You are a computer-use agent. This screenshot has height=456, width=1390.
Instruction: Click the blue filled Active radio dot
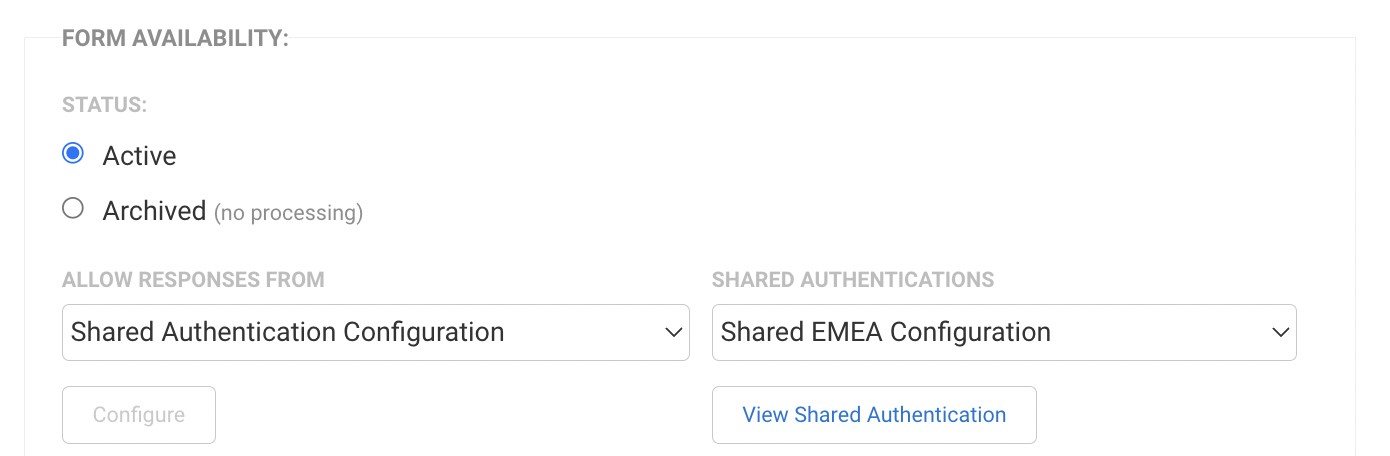point(72,154)
